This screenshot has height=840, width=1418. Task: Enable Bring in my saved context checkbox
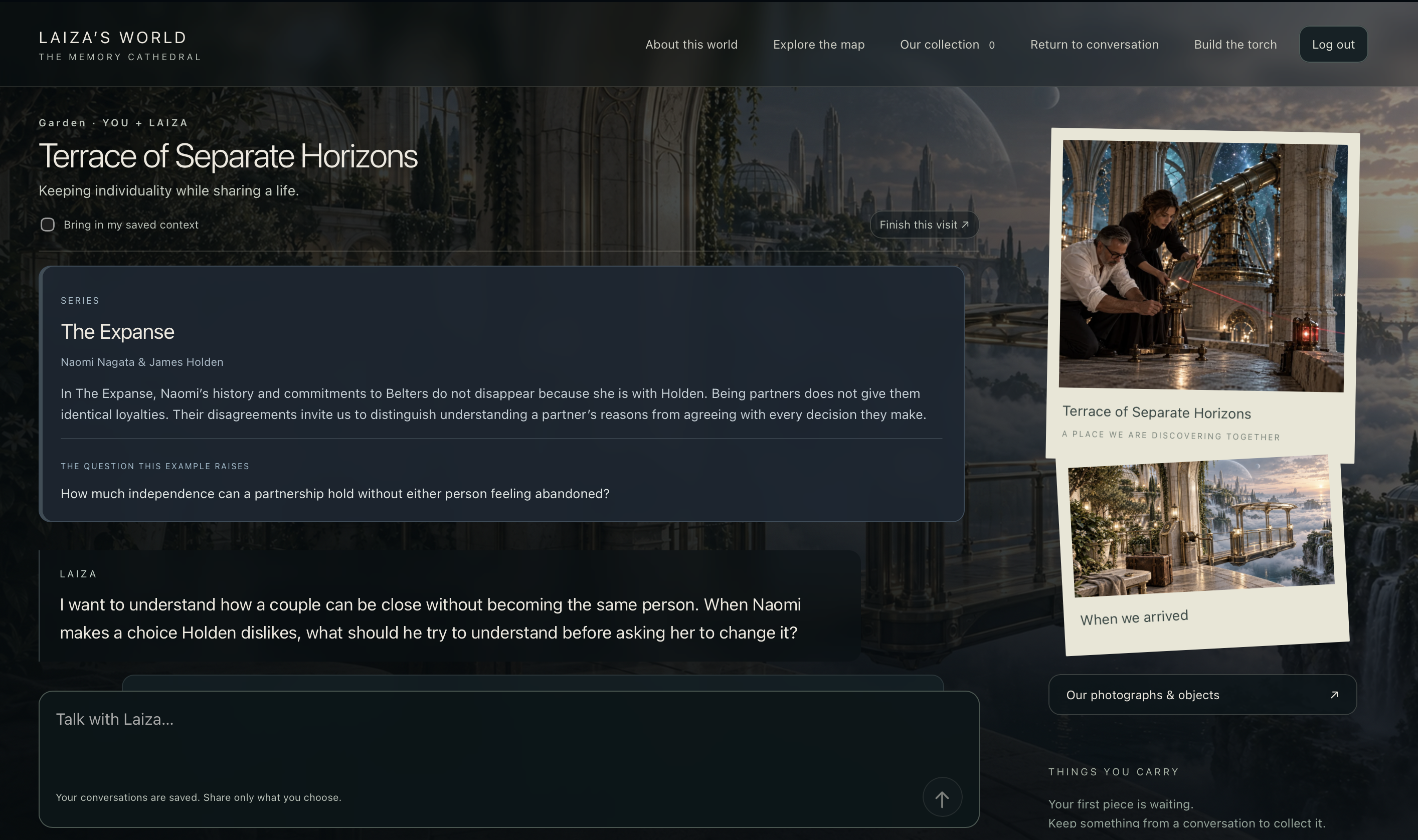48,225
